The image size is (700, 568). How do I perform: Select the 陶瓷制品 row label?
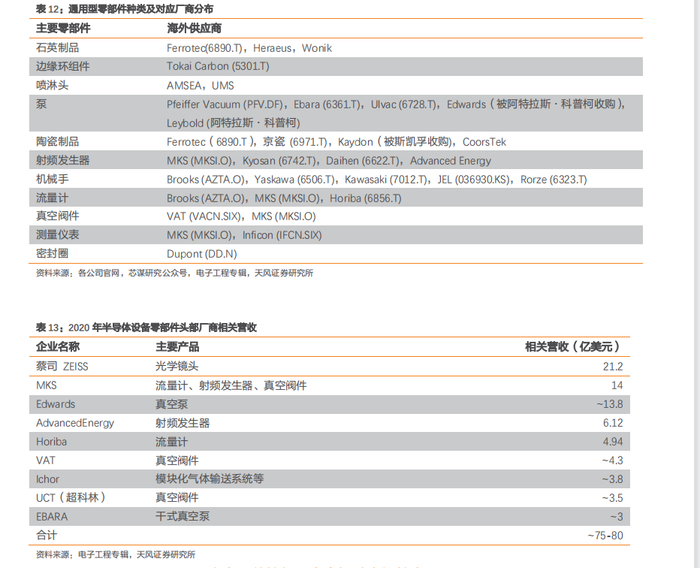tap(57, 142)
